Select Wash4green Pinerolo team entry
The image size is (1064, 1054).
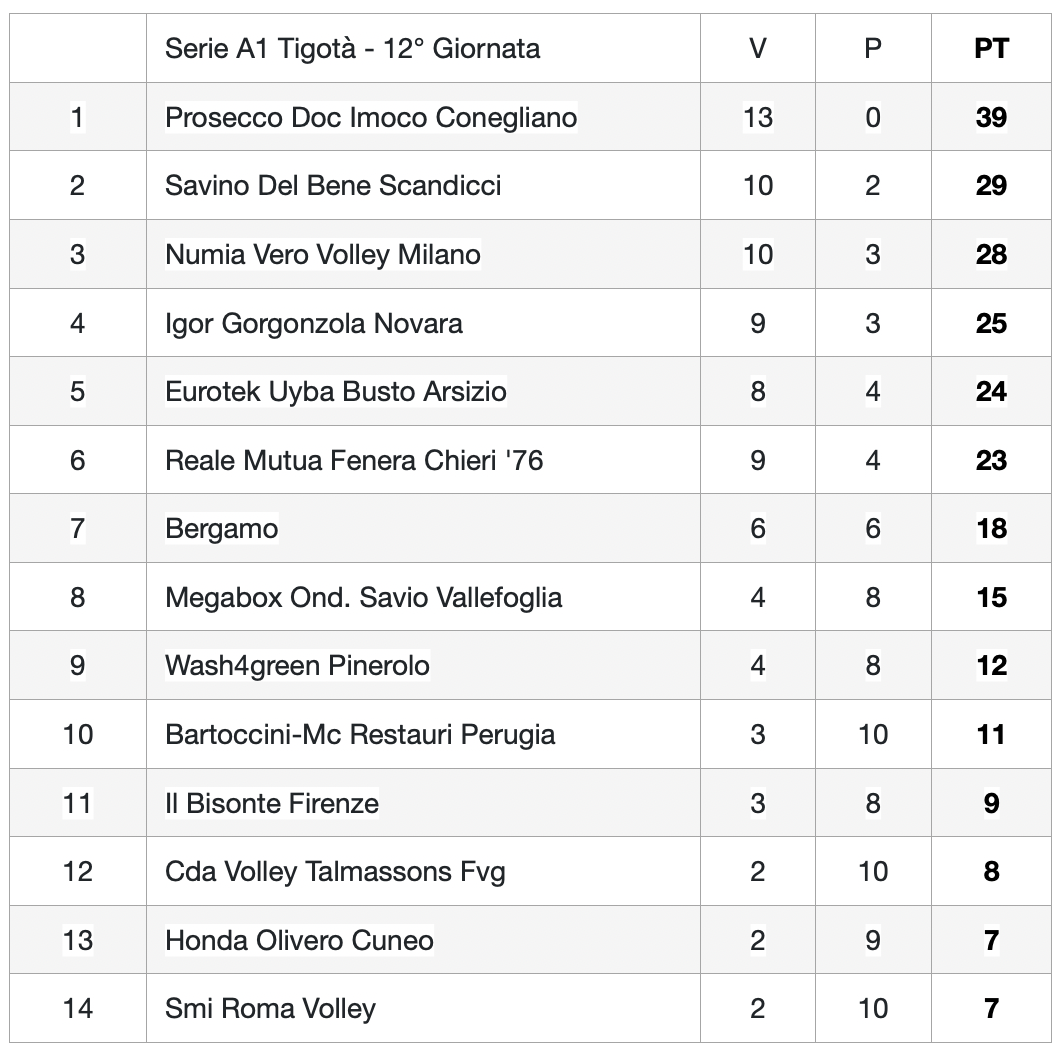tap(297, 666)
